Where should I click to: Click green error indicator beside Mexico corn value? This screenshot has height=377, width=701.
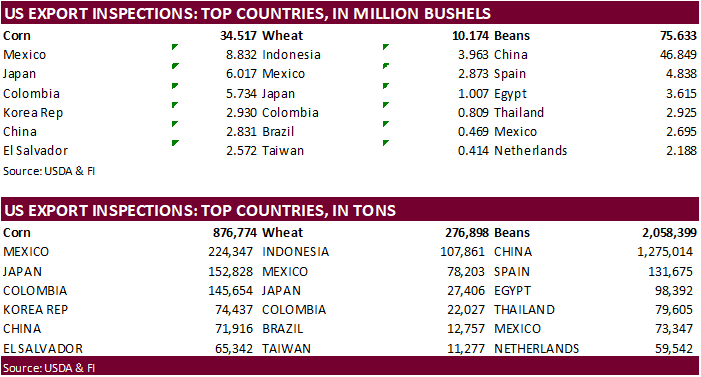point(175,47)
